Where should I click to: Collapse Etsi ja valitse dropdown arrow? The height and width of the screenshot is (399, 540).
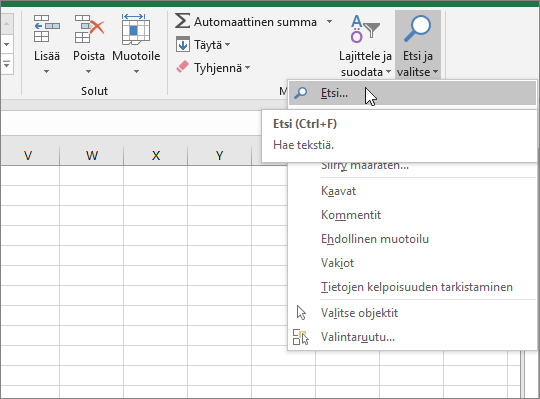click(436, 72)
